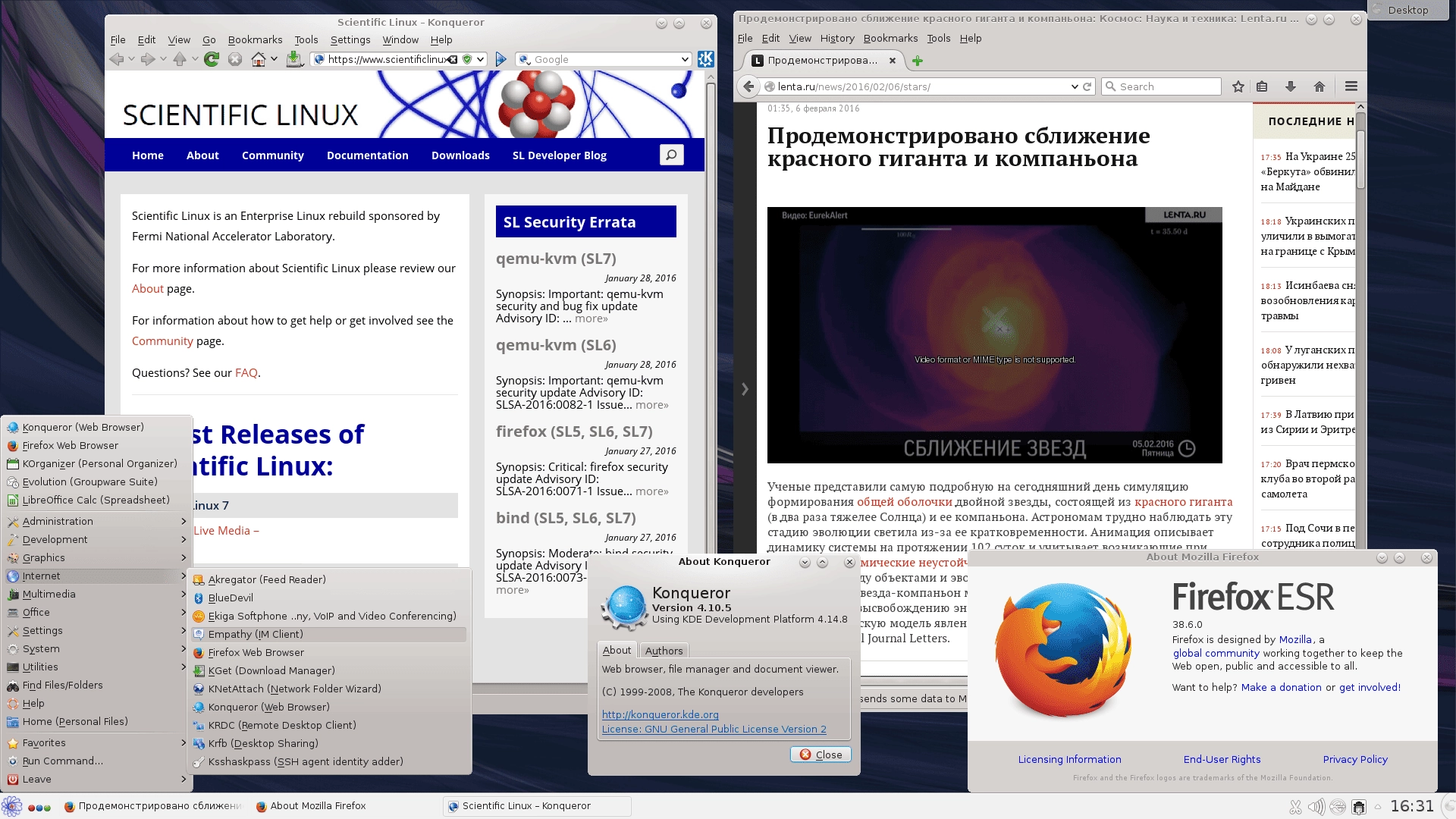1456x819 pixels.
Task: Open the Privacy Policy link in About Firefox
Action: pyautogui.click(x=1355, y=759)
